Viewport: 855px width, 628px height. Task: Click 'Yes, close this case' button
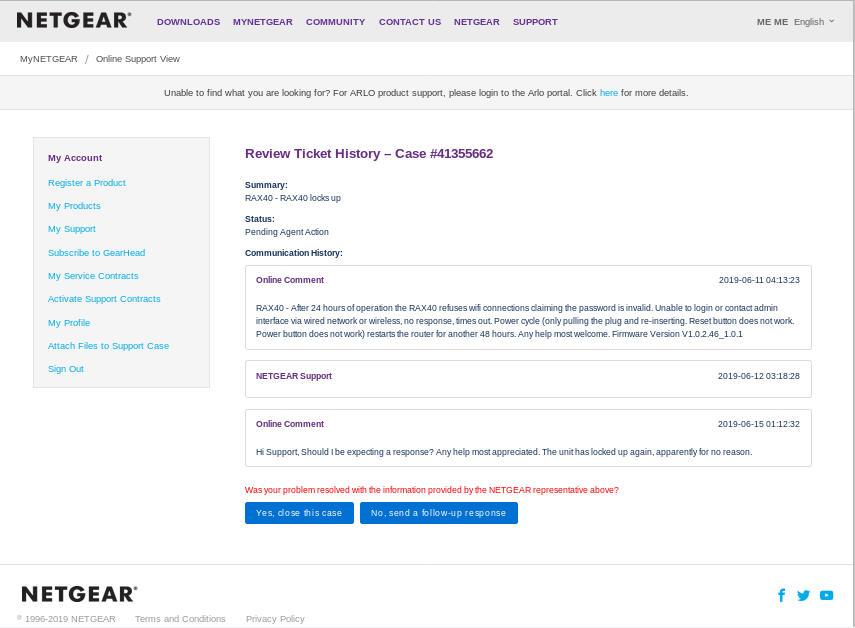[299, 513]
